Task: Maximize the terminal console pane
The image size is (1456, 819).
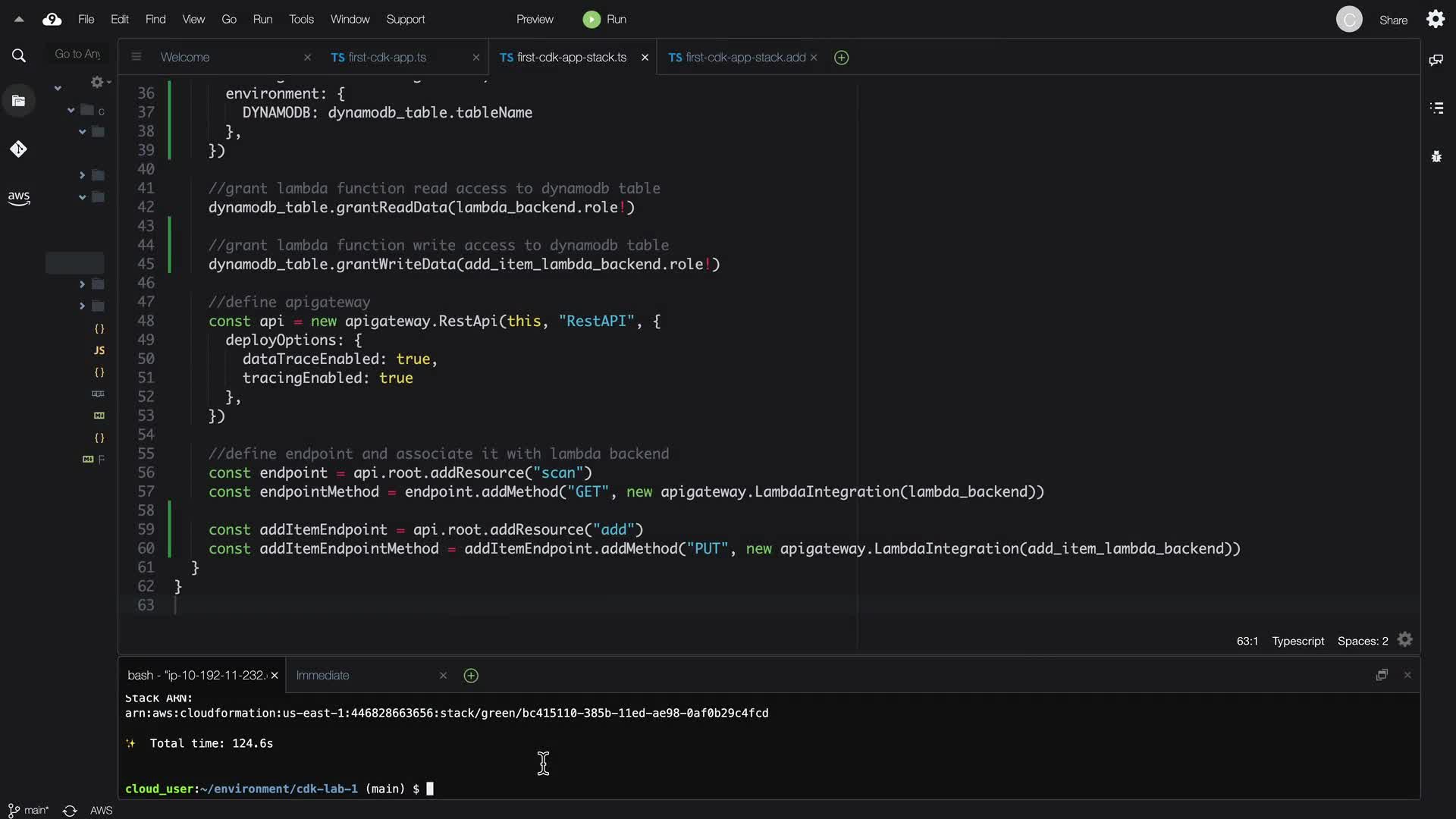Action: point(1382,675)
